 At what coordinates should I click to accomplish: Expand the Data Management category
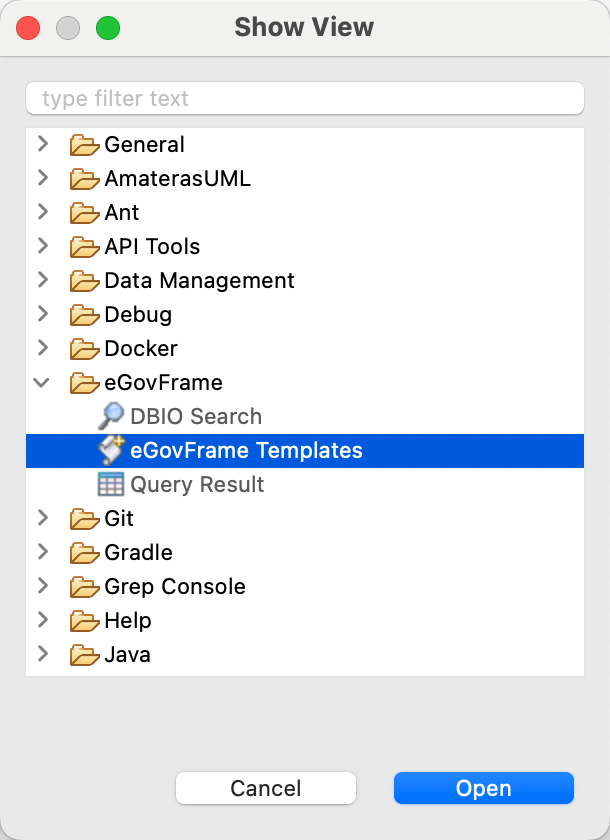click(43, 281)
